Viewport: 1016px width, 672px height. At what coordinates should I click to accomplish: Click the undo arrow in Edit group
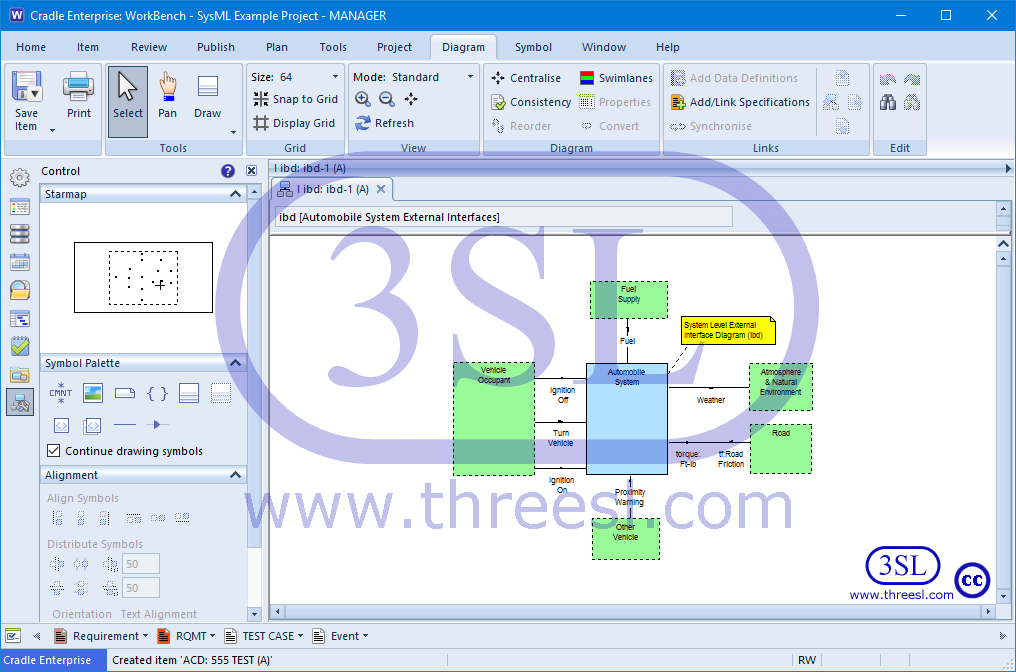coord(888,79)
